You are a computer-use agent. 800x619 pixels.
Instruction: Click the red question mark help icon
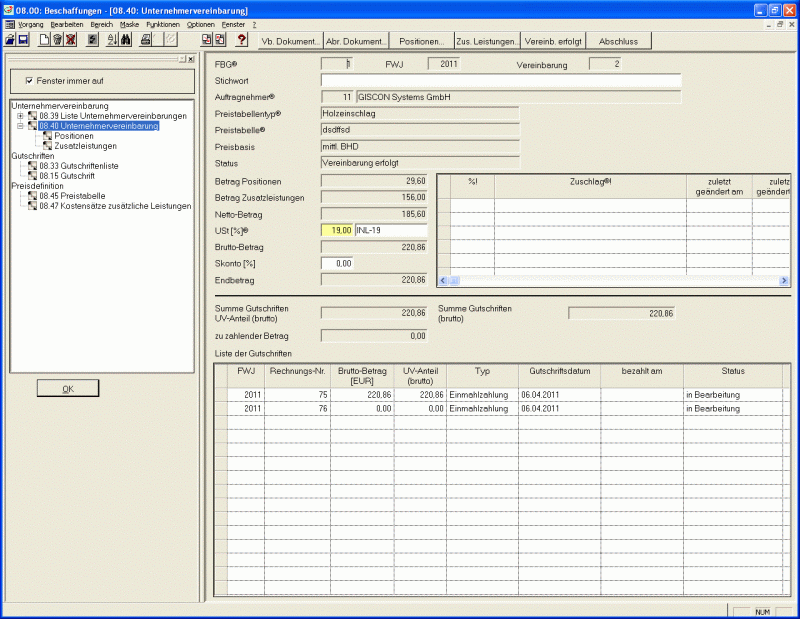click(x=241, y=40)
